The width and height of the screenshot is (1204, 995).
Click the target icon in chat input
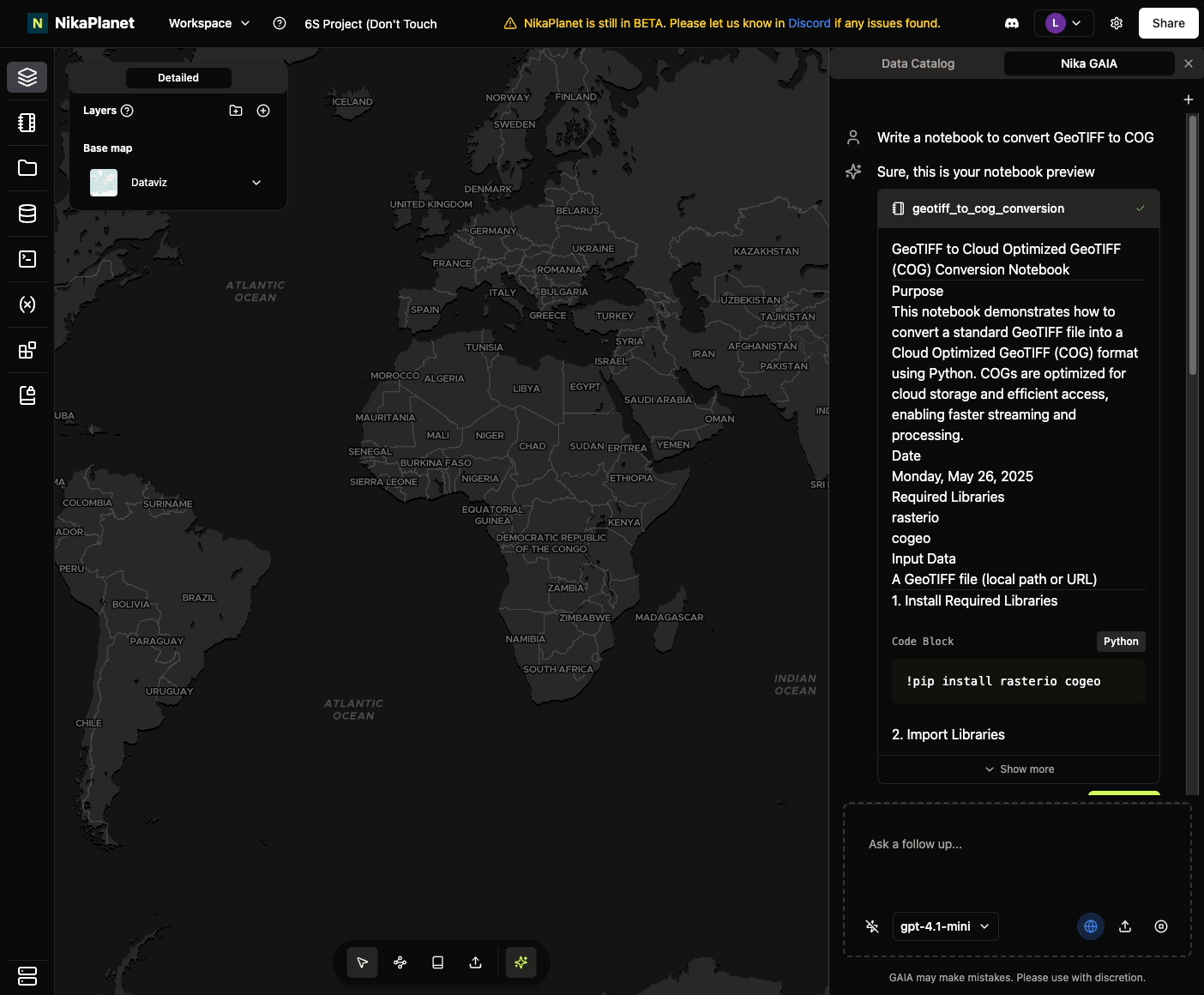(1161, 926)
